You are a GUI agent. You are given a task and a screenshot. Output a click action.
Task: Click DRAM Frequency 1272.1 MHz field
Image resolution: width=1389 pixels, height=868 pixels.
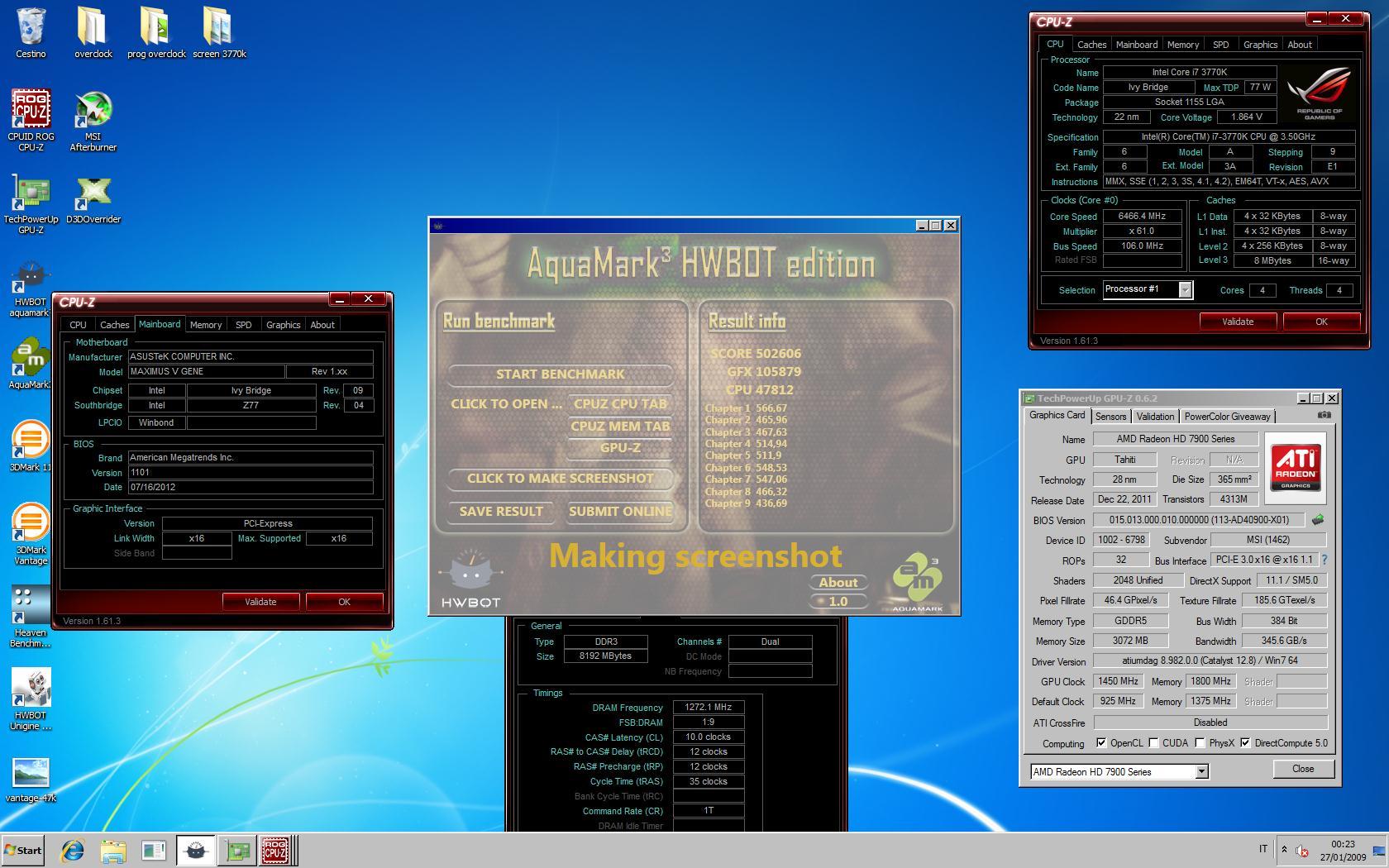pos(709,708)
